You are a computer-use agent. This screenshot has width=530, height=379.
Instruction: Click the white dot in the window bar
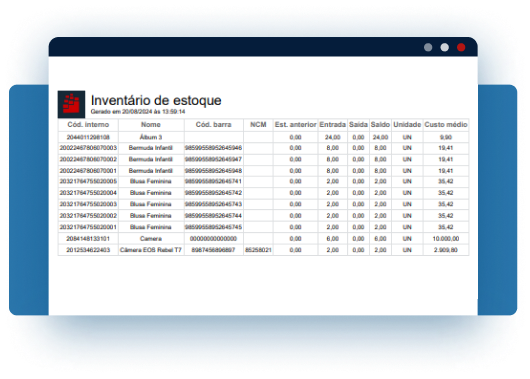click(x=444, y=47)
